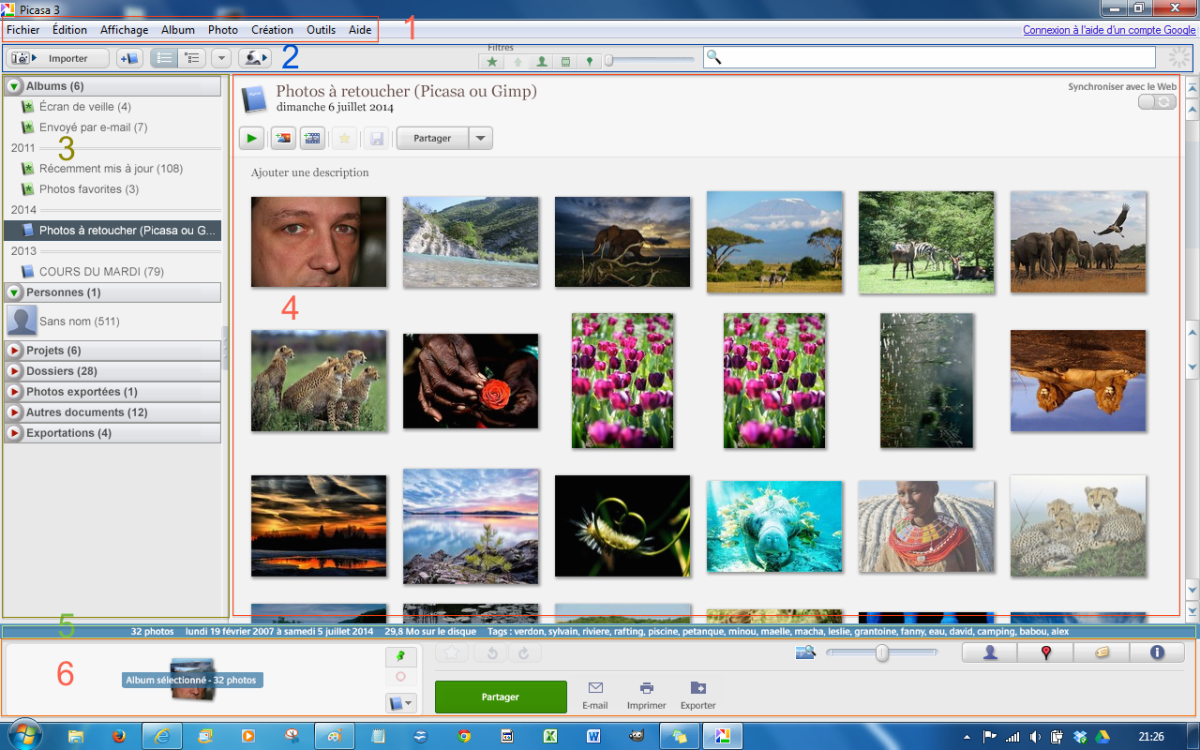Select the Kilimanjaro mountain thumbnail
This screenshot has height=750, width=1200.
coord(774,241)
